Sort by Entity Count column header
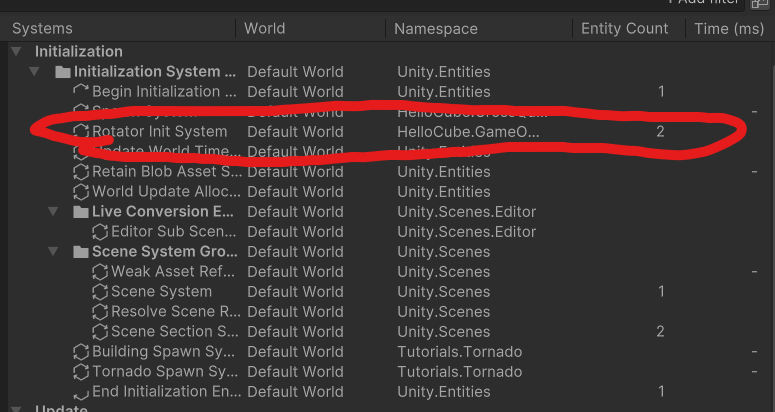 625,29
